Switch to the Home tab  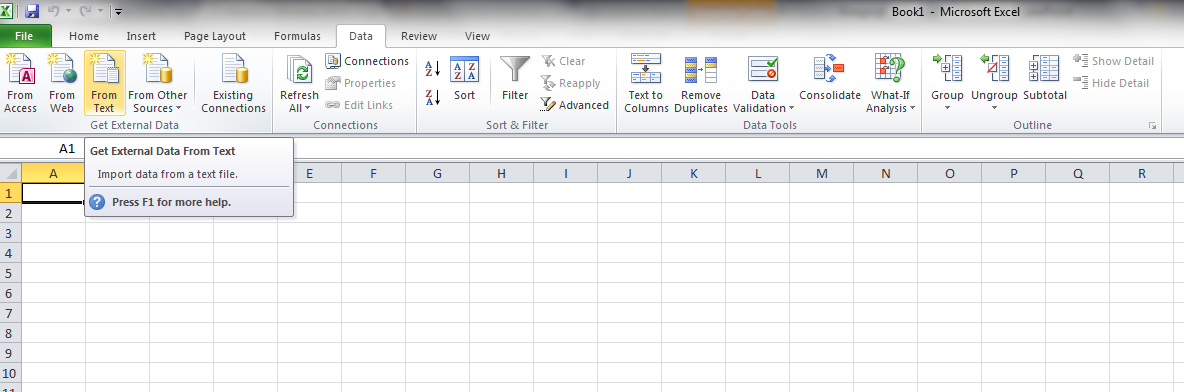pyautogui.click(x=84, y=35)
